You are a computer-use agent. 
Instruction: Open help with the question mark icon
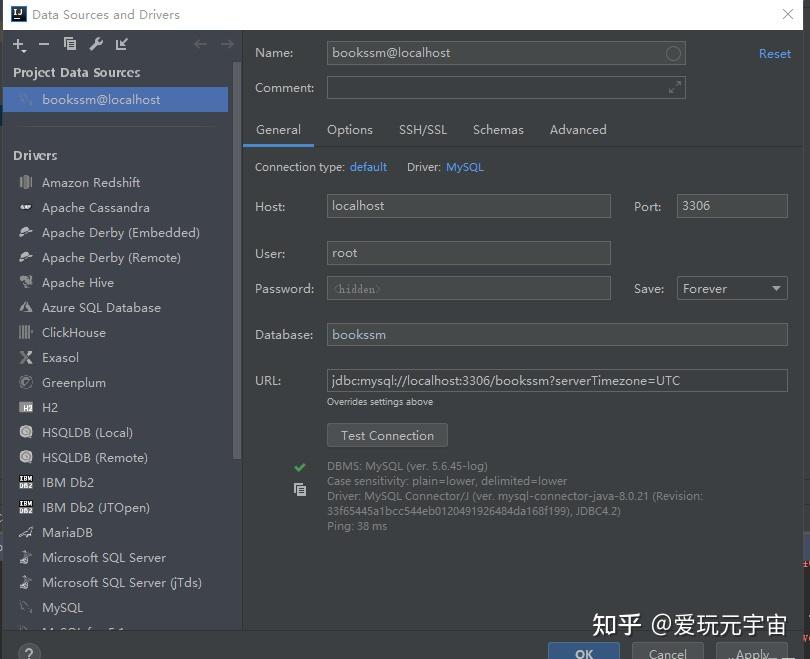(x=28, y=651)
